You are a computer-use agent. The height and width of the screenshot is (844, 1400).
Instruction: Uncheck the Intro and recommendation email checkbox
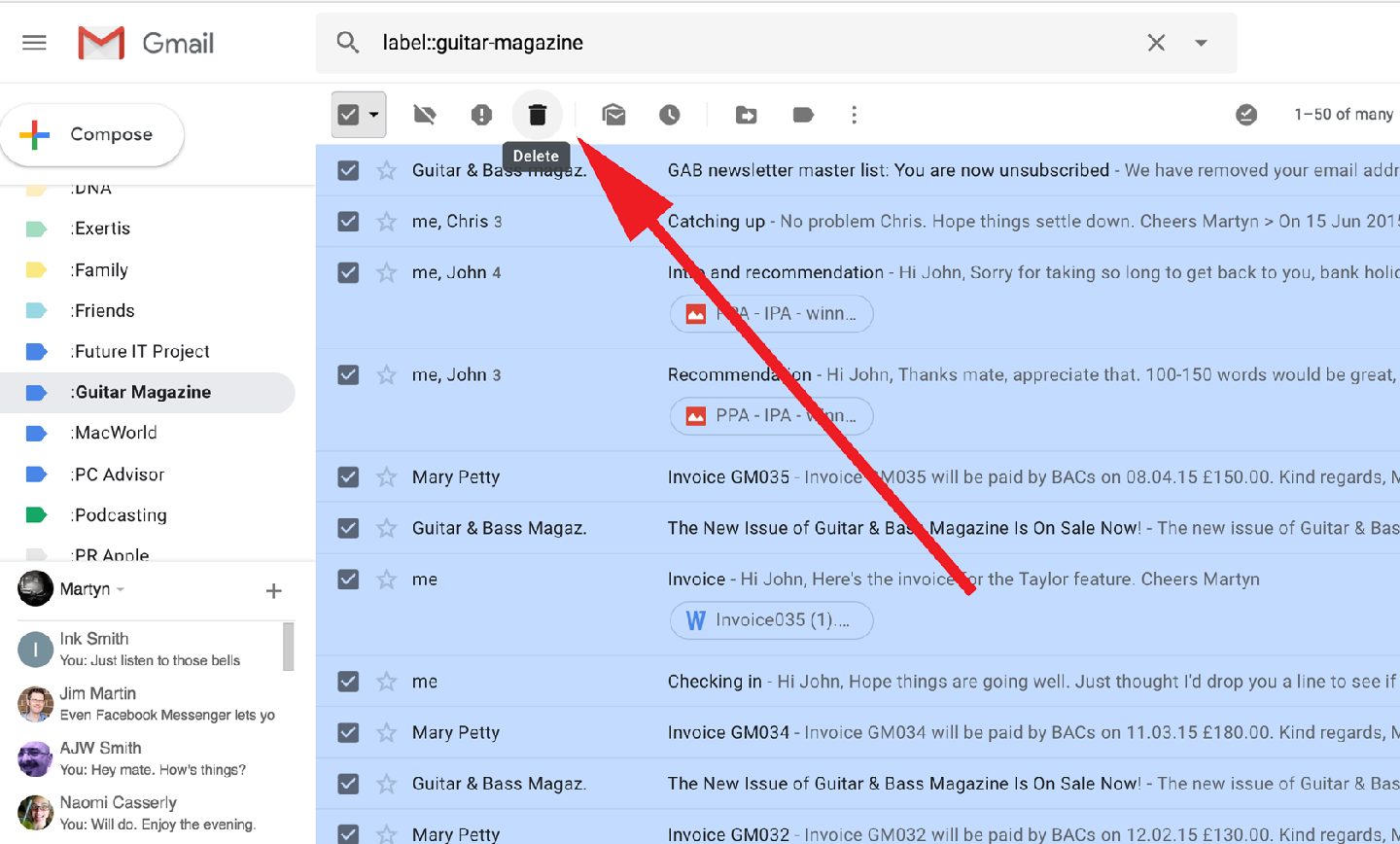(348, 272)
